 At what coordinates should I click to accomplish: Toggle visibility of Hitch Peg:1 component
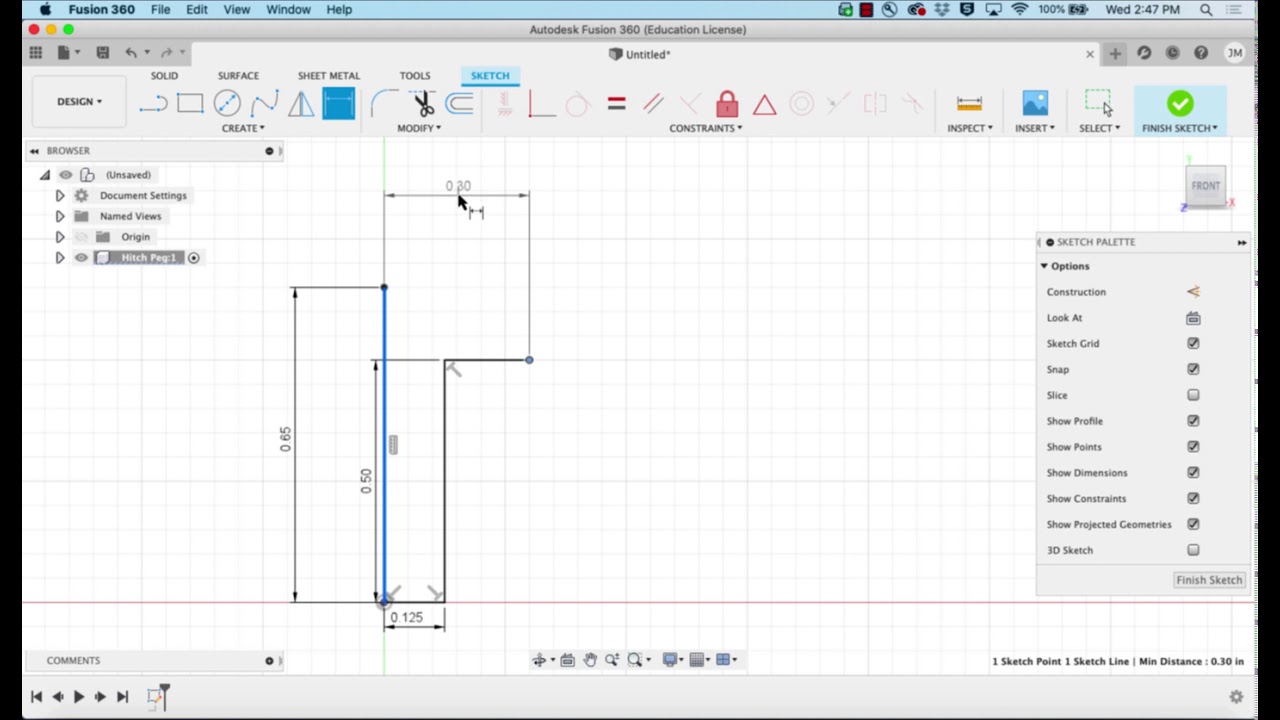coord(81,258)
